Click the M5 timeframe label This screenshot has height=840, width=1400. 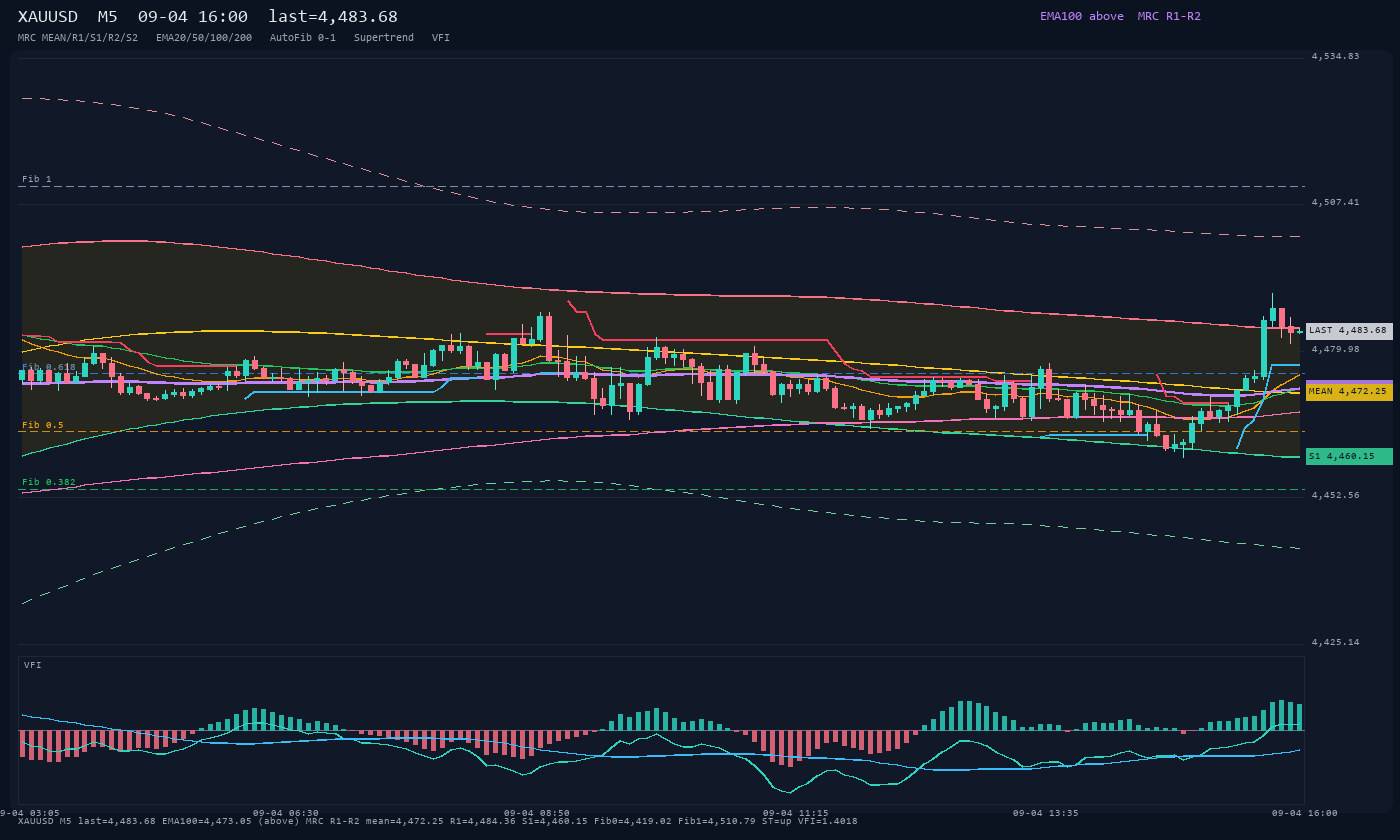[107, 17]
